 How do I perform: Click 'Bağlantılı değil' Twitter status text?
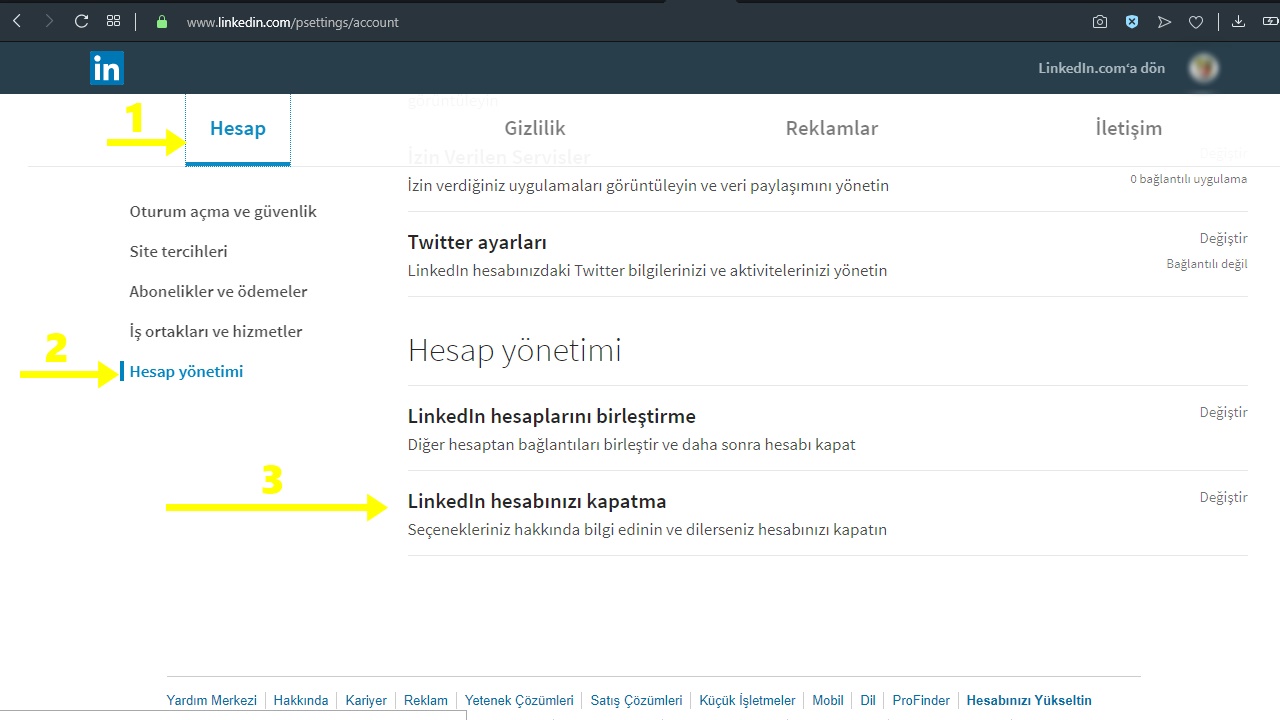tap(1207, 264)
